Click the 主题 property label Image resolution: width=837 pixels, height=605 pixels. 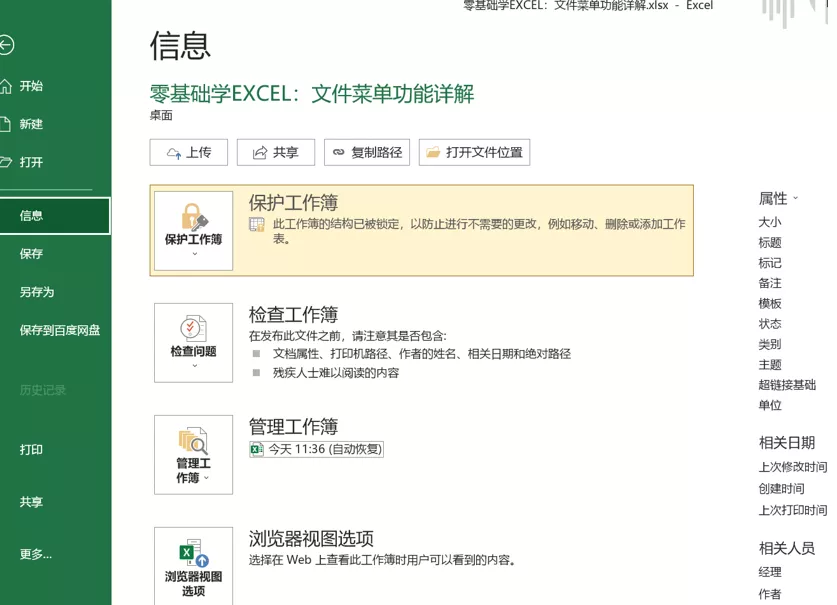(x=770, y=365)
